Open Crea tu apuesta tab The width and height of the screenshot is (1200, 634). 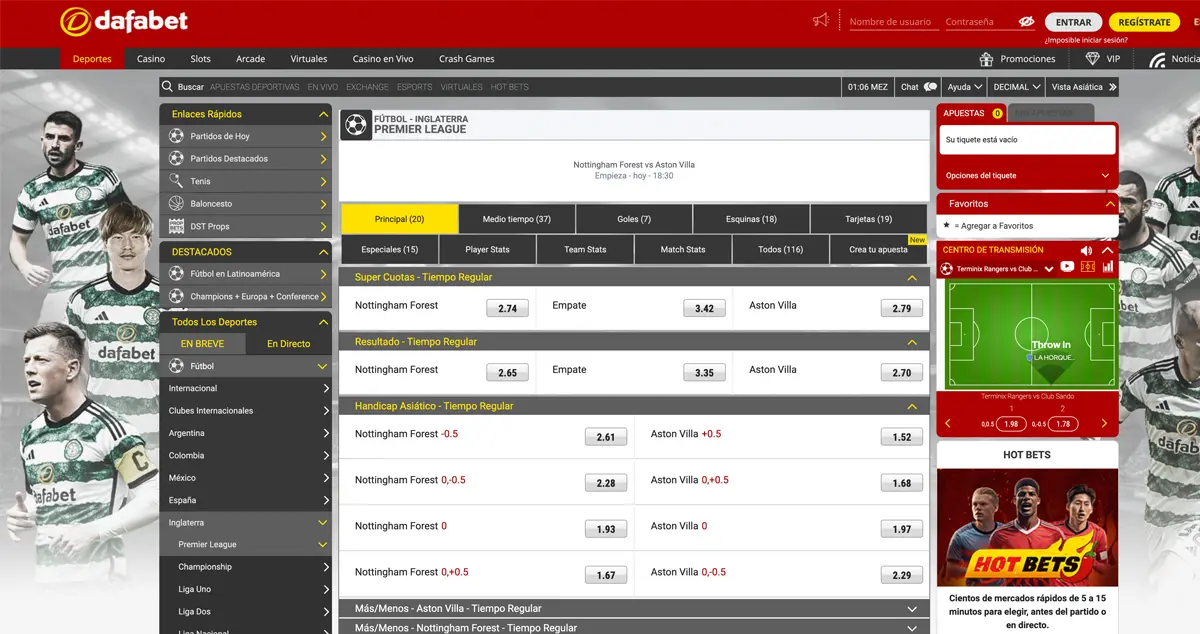click(878, 249)
